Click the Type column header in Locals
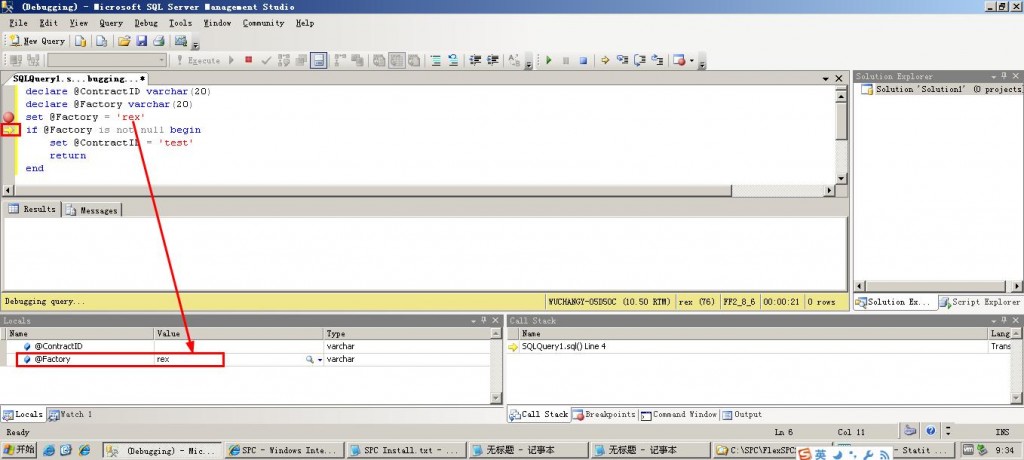 click(x=408, y=333)
